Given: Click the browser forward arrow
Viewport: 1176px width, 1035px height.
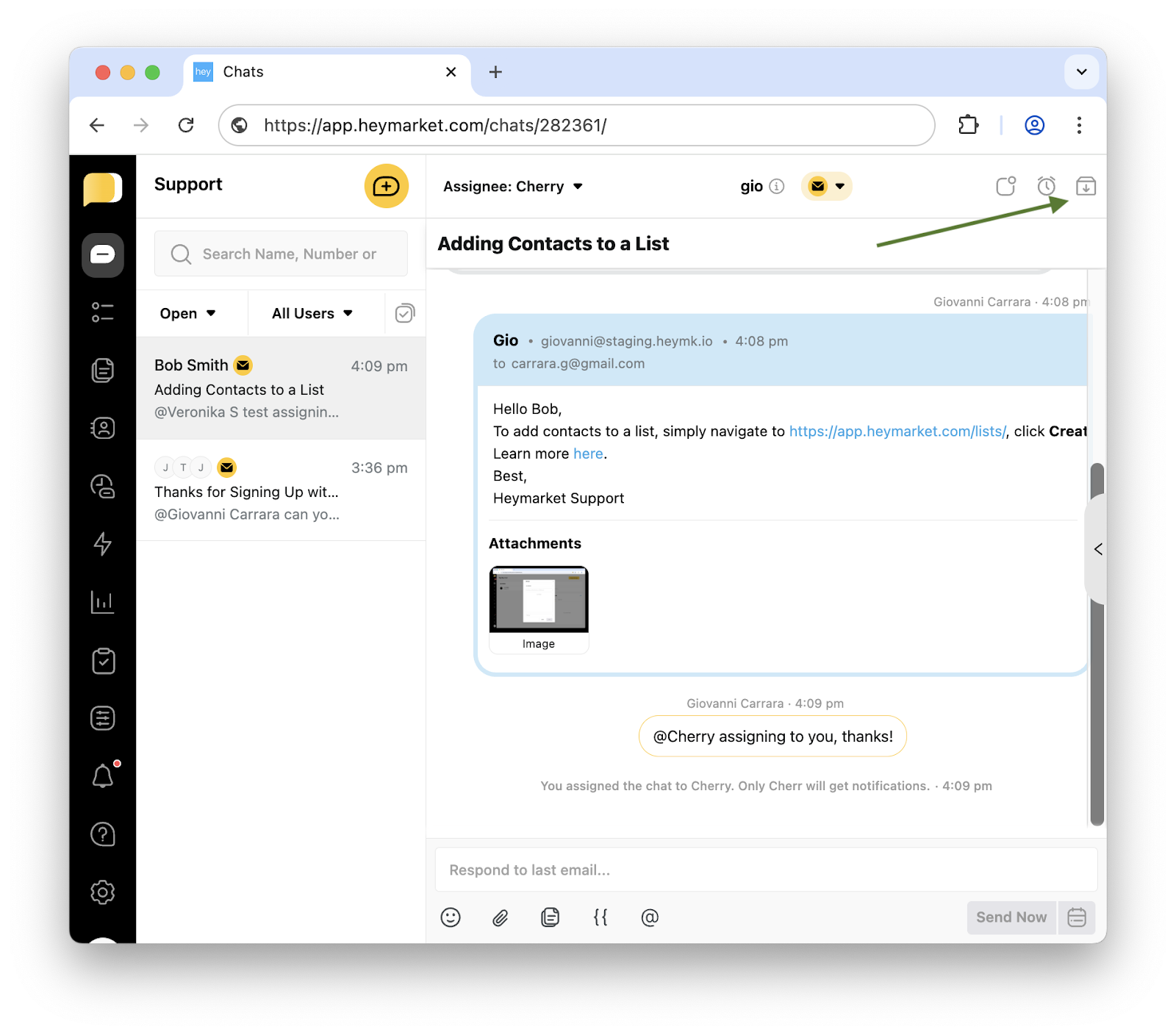Looking at the screenshot, I should (x=141, y=126).
